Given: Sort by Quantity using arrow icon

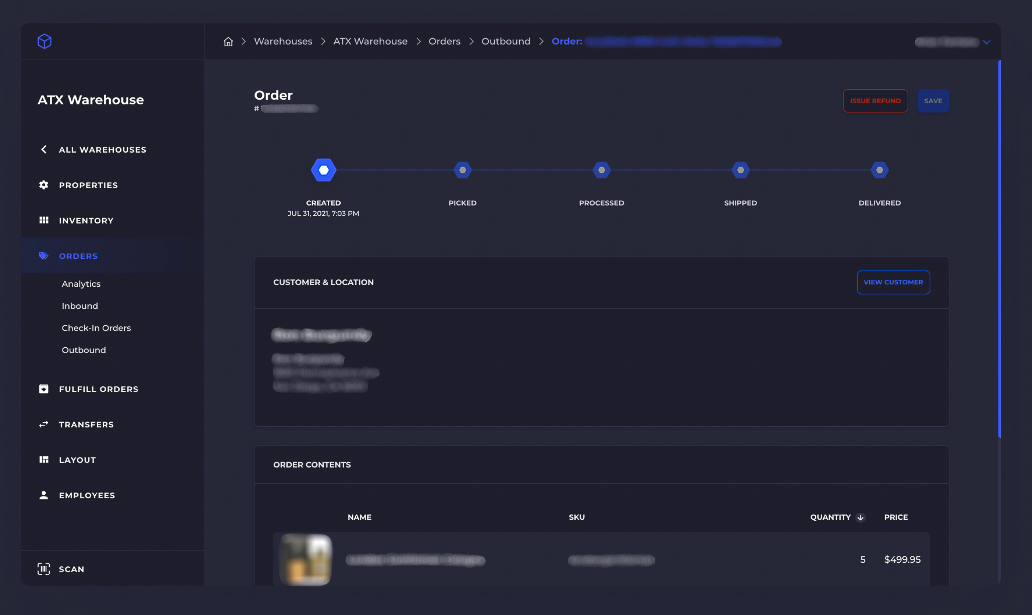Looking at the screenshot, I should (x=860, y=518).
